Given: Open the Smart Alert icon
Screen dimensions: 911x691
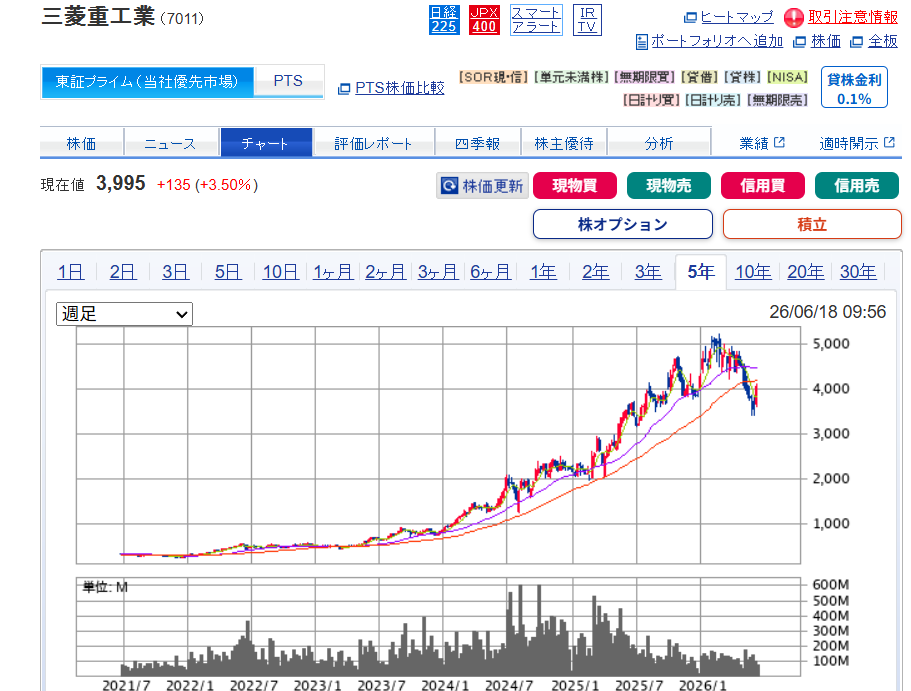Looking at the screenshot, I should [536, 20].
